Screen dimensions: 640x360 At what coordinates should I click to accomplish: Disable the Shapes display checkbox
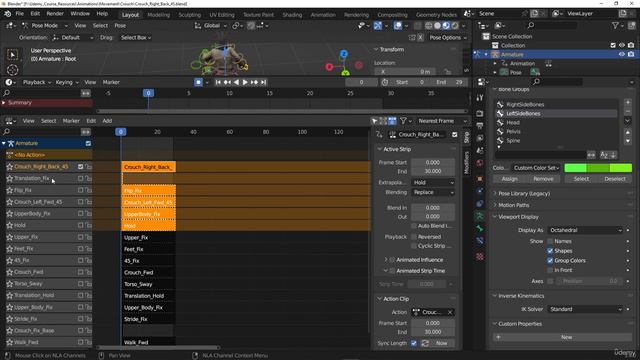point(550,251)
